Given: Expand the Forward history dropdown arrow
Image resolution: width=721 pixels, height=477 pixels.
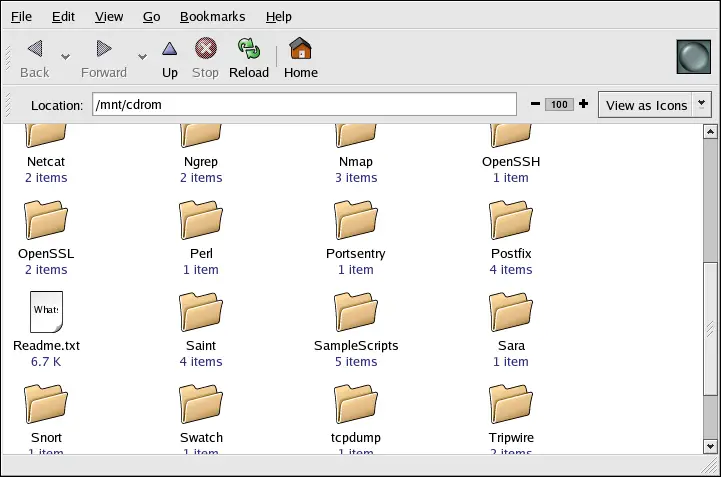Looking at the screenshot, I should [x=142, y=57].
